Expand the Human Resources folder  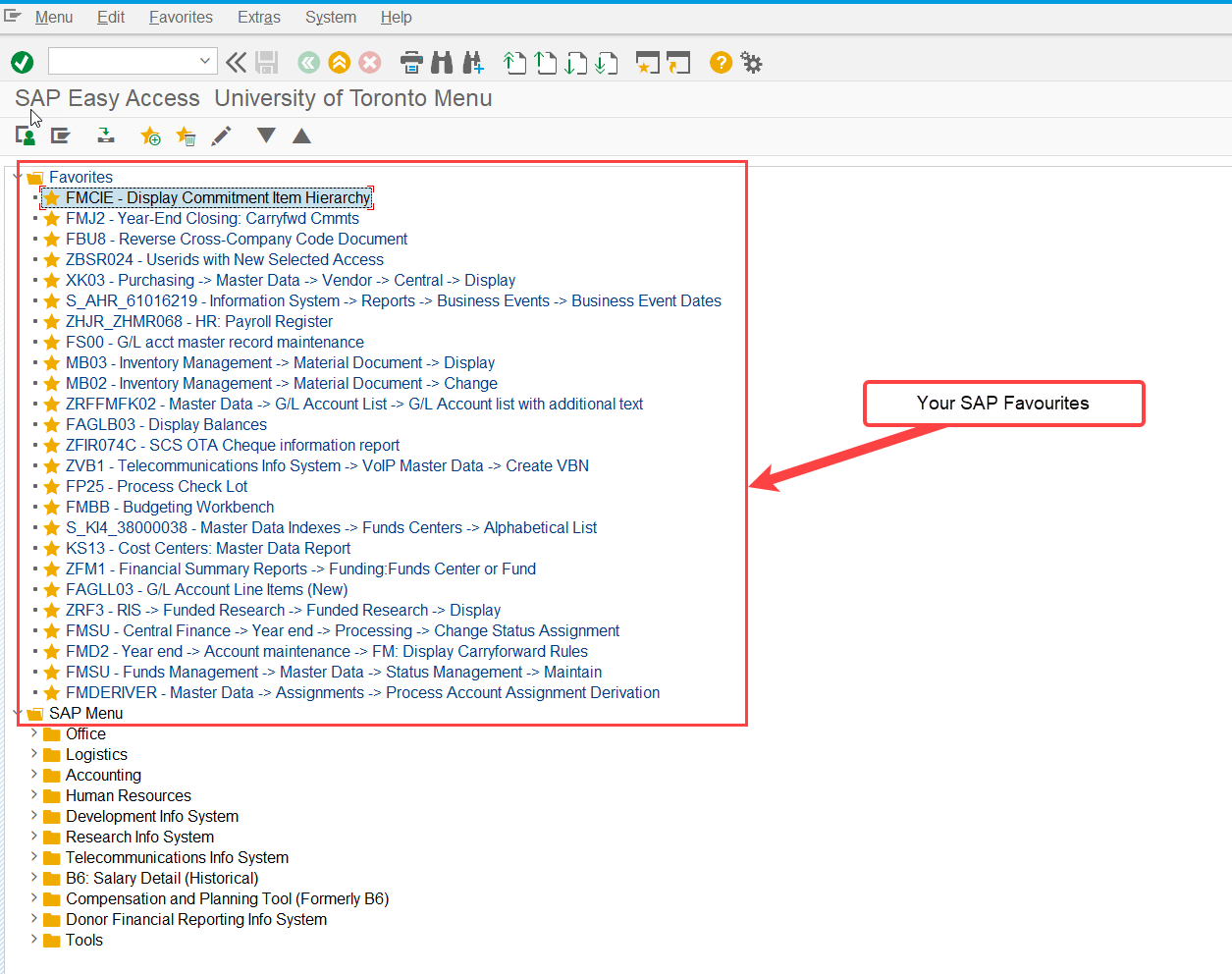[x=33, y=795]
